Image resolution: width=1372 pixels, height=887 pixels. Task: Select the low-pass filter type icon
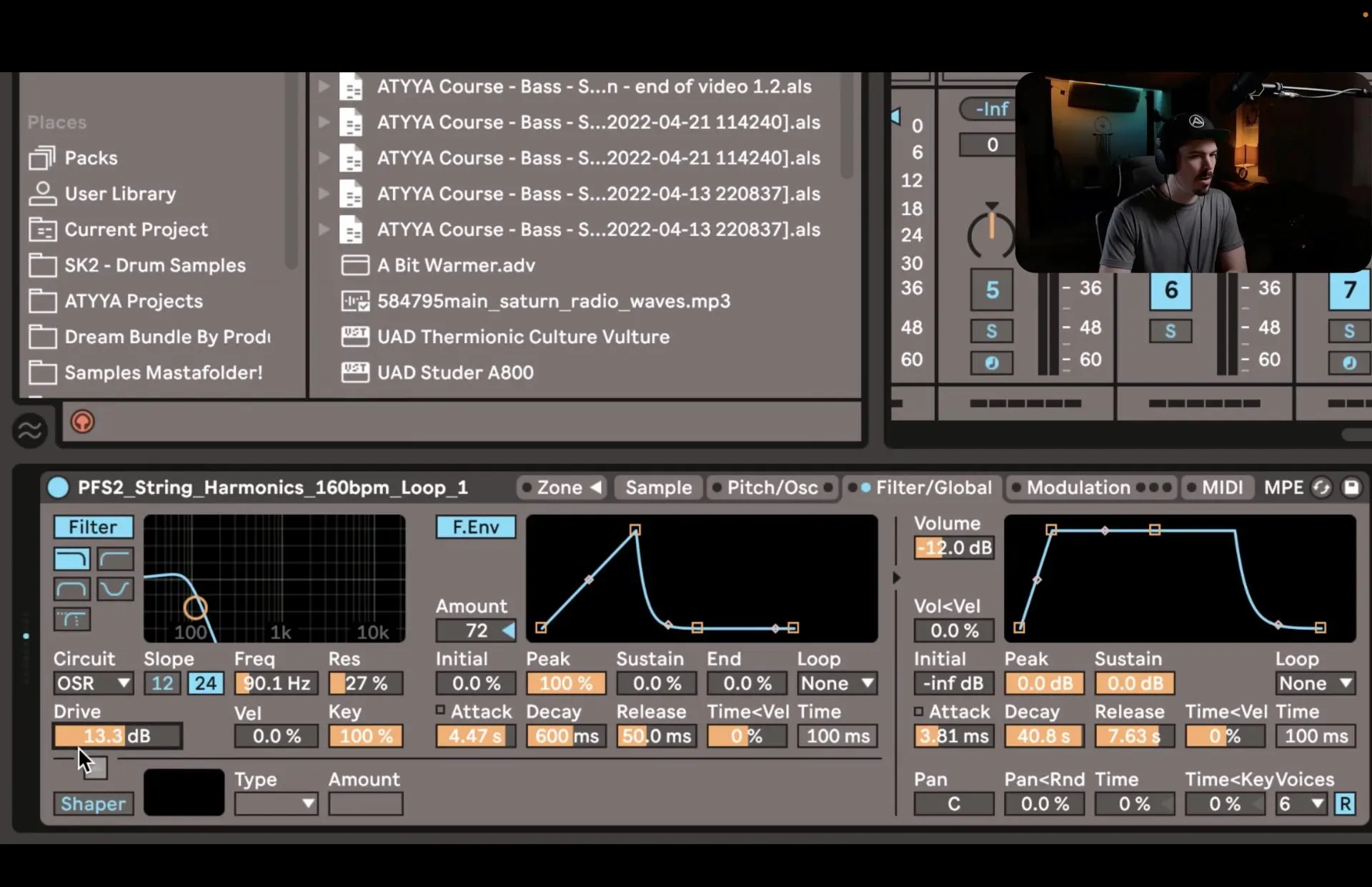(71, 559)
